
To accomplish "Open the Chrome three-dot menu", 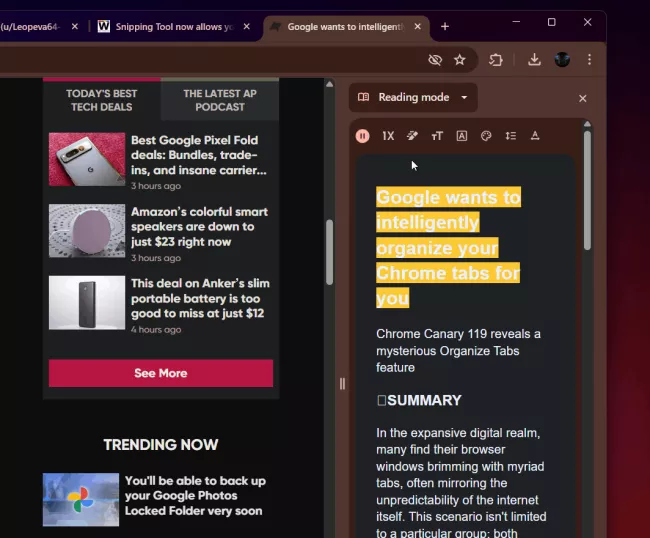I will click(590, 60).
